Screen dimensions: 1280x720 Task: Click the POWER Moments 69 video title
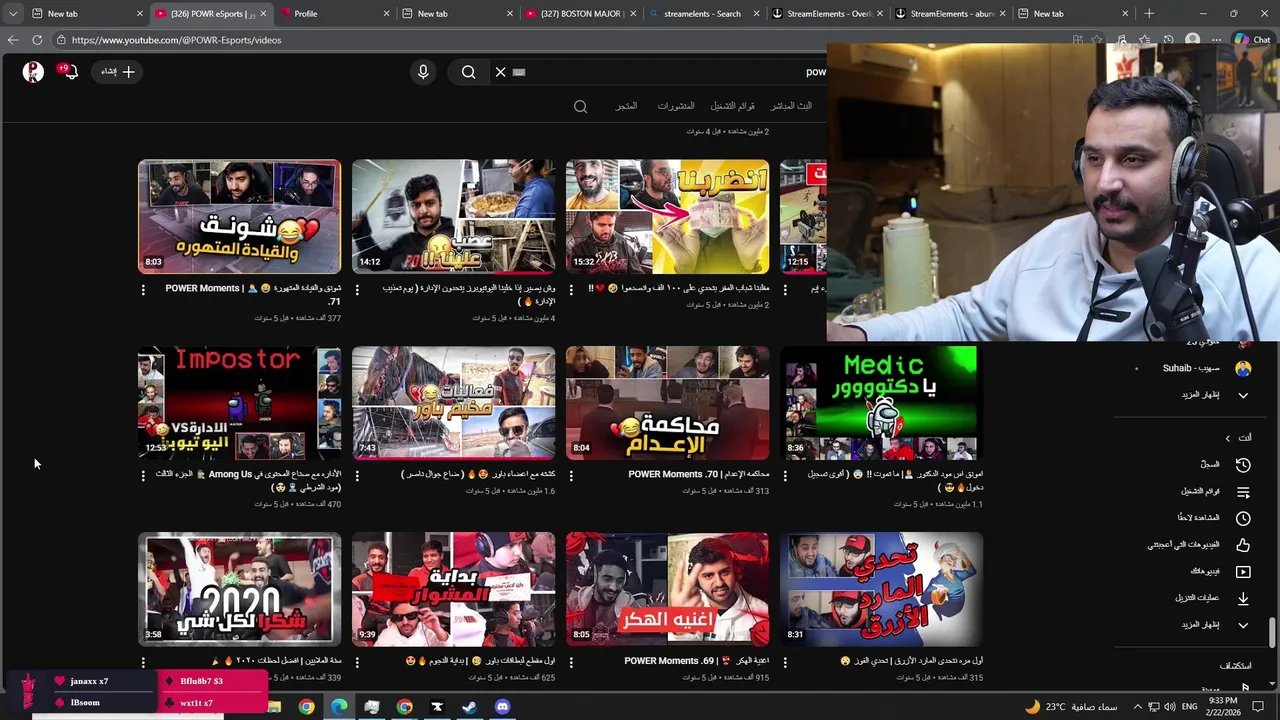(696, 661)
